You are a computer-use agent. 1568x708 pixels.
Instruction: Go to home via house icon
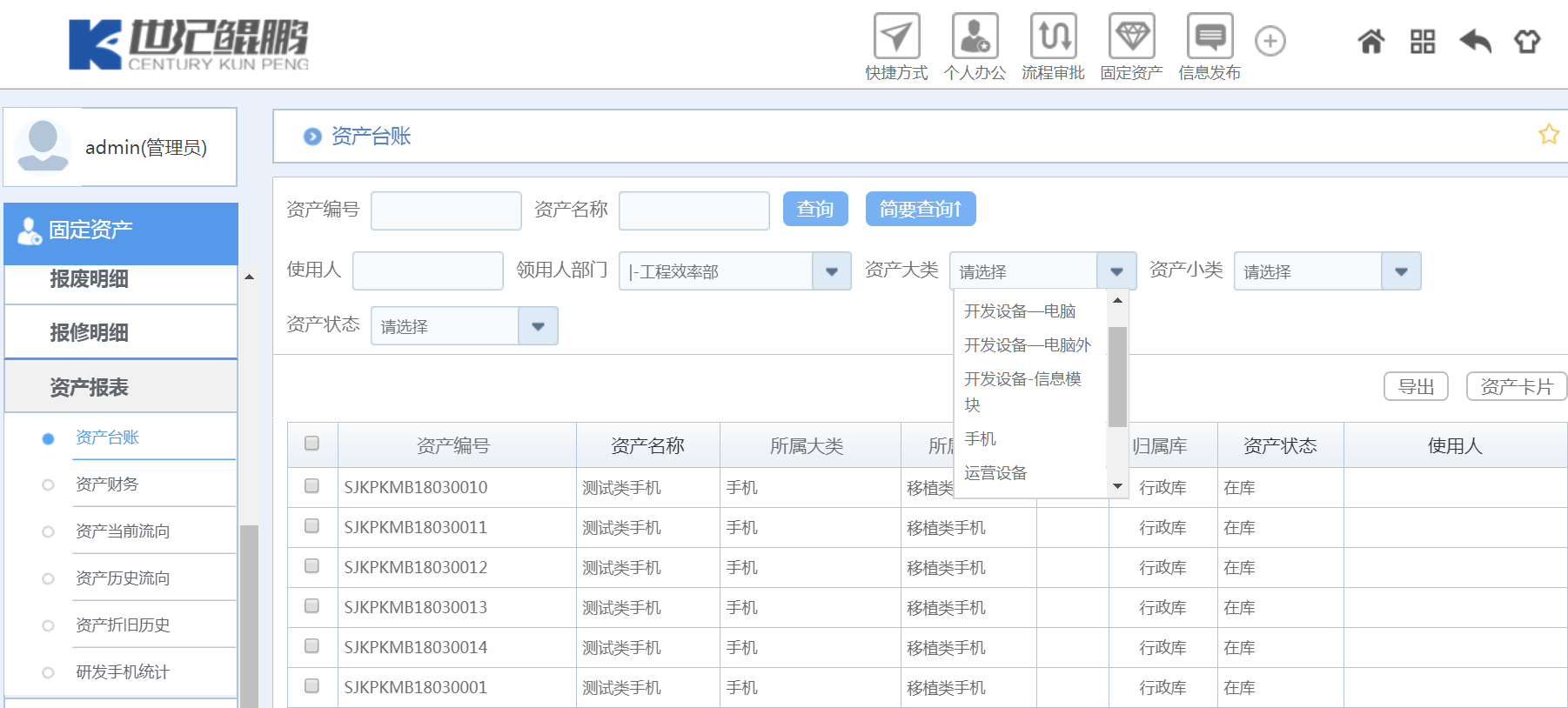coord(1371,41)
